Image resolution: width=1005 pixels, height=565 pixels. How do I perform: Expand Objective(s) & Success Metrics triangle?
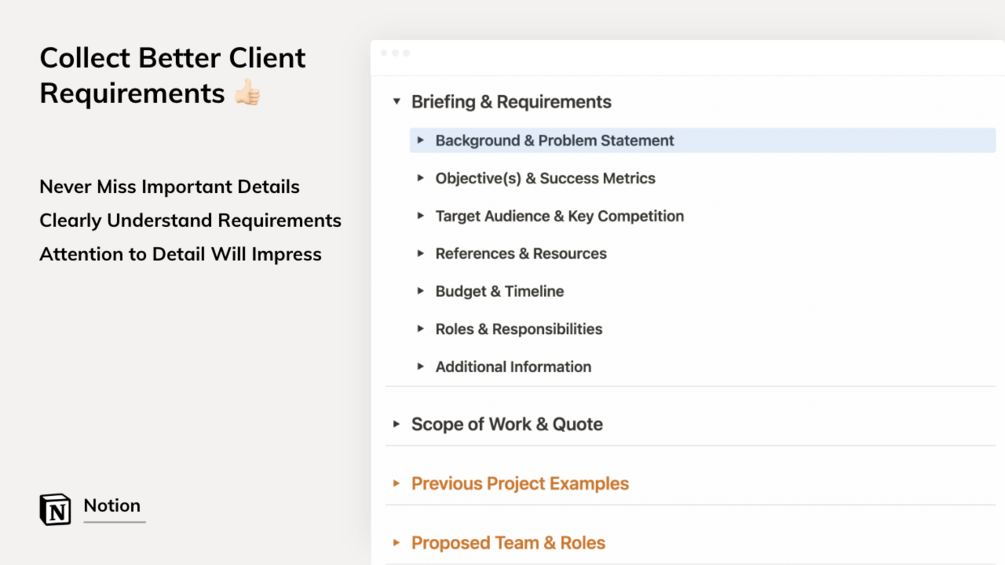click(x=421, y=178)
